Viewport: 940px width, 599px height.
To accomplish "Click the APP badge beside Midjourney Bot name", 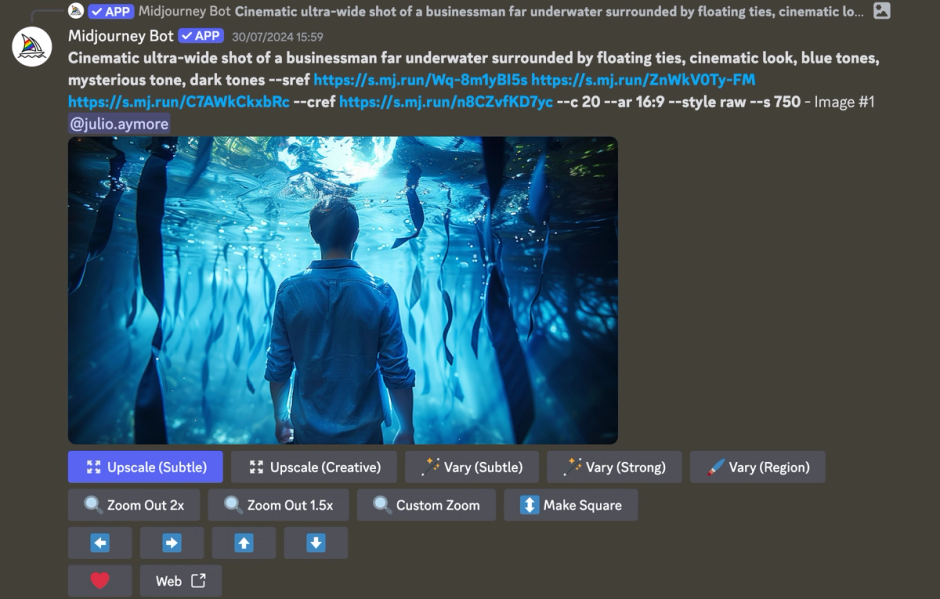I will [x=201, y=36].
